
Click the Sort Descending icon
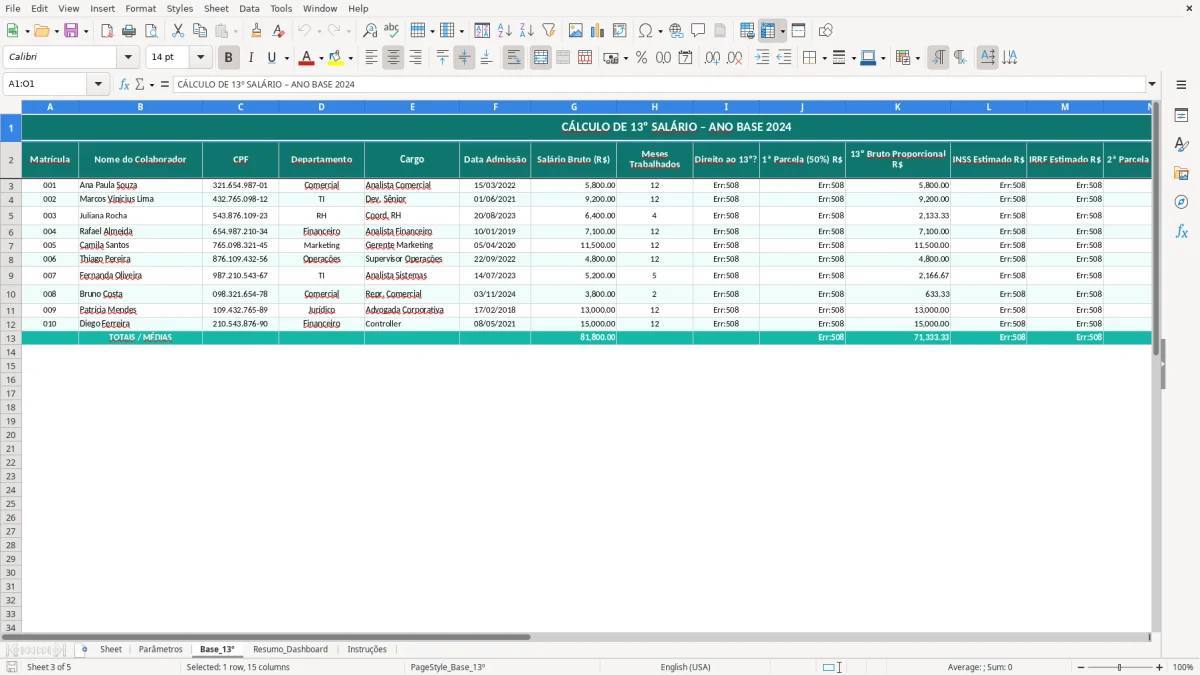(x=527, y=31)
